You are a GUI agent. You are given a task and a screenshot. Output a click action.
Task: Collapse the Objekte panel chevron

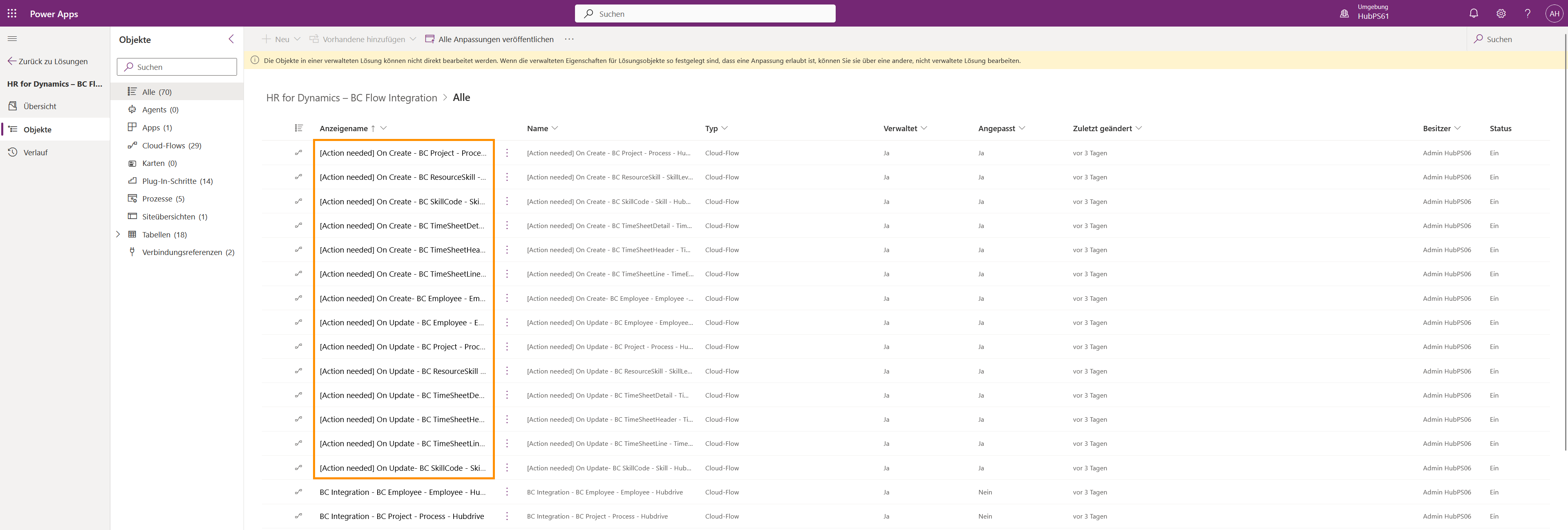[x=231, y=40]
